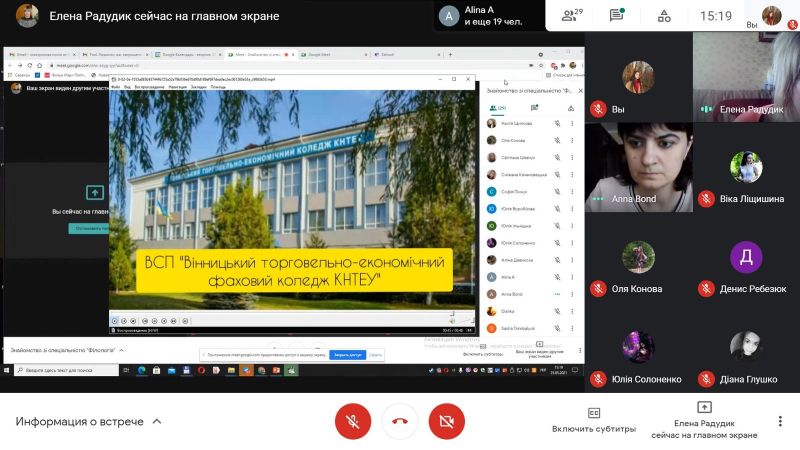
Task: Click Юлія Солоненко's avatar tile
Action: 639,347
